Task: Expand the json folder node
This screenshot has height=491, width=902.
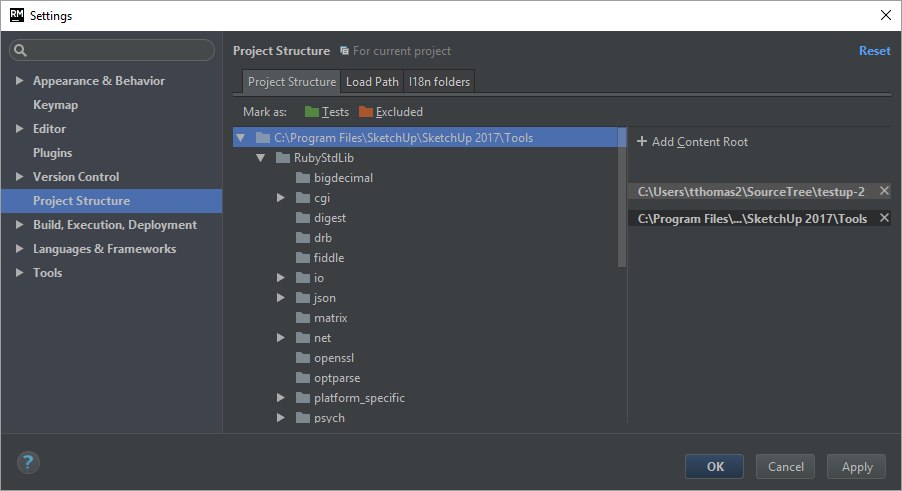Action: [282, 298]
